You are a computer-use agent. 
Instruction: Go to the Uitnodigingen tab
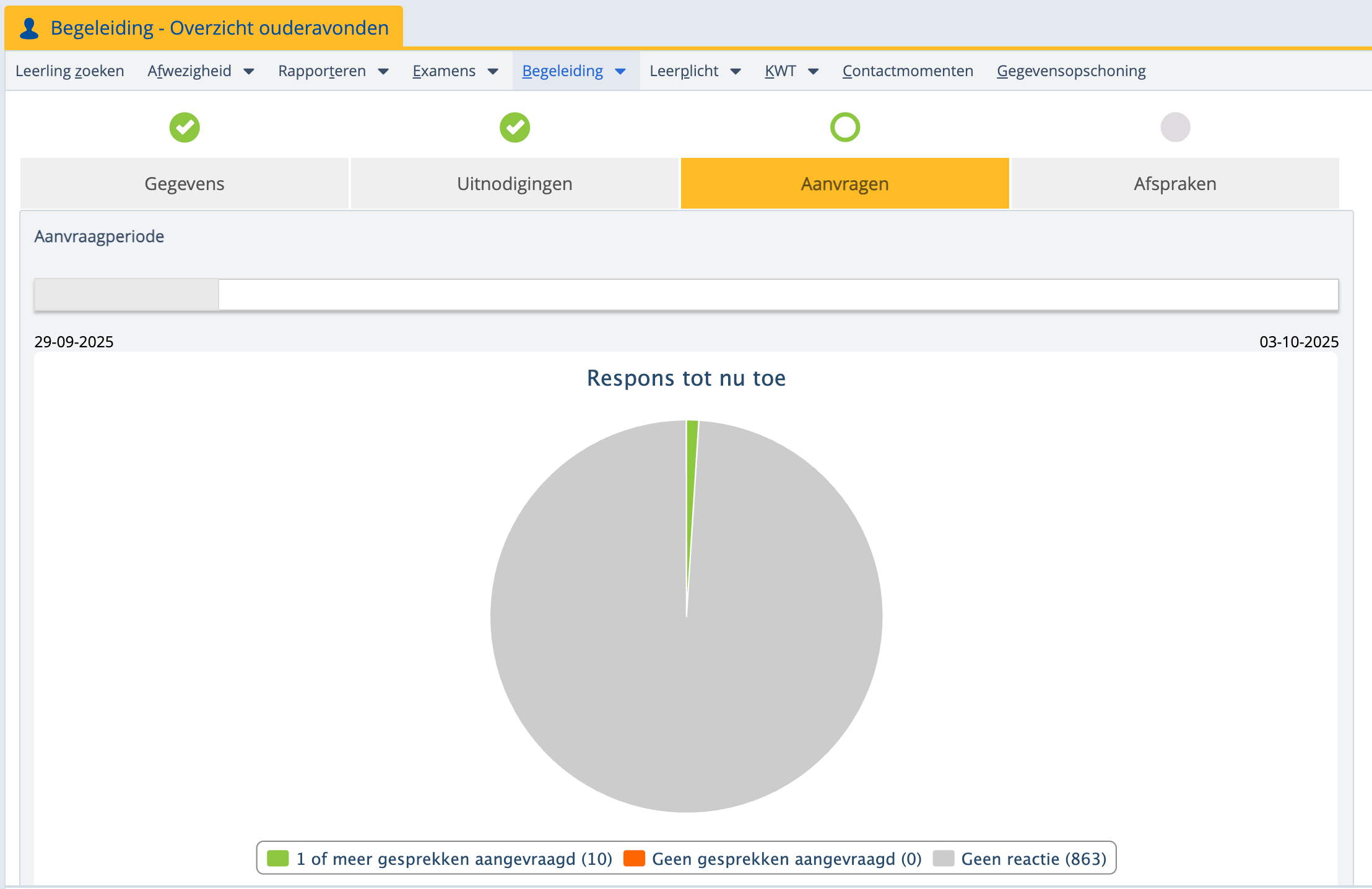pyautogui.click(x=514, y=184)
